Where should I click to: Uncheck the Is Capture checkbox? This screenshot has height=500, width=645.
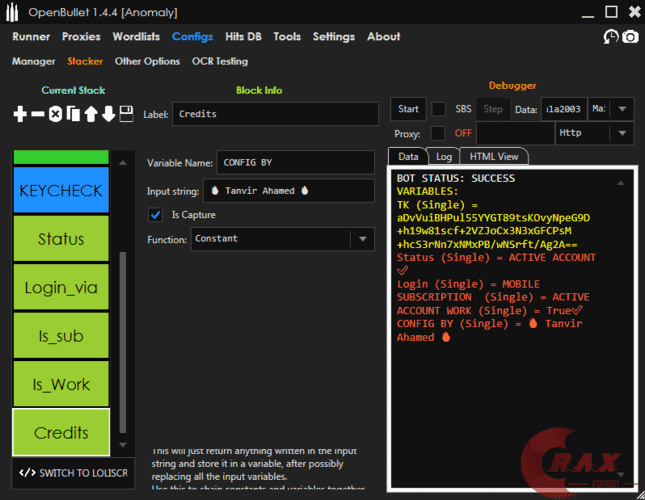pyautogui.click(x=155, y=214)
